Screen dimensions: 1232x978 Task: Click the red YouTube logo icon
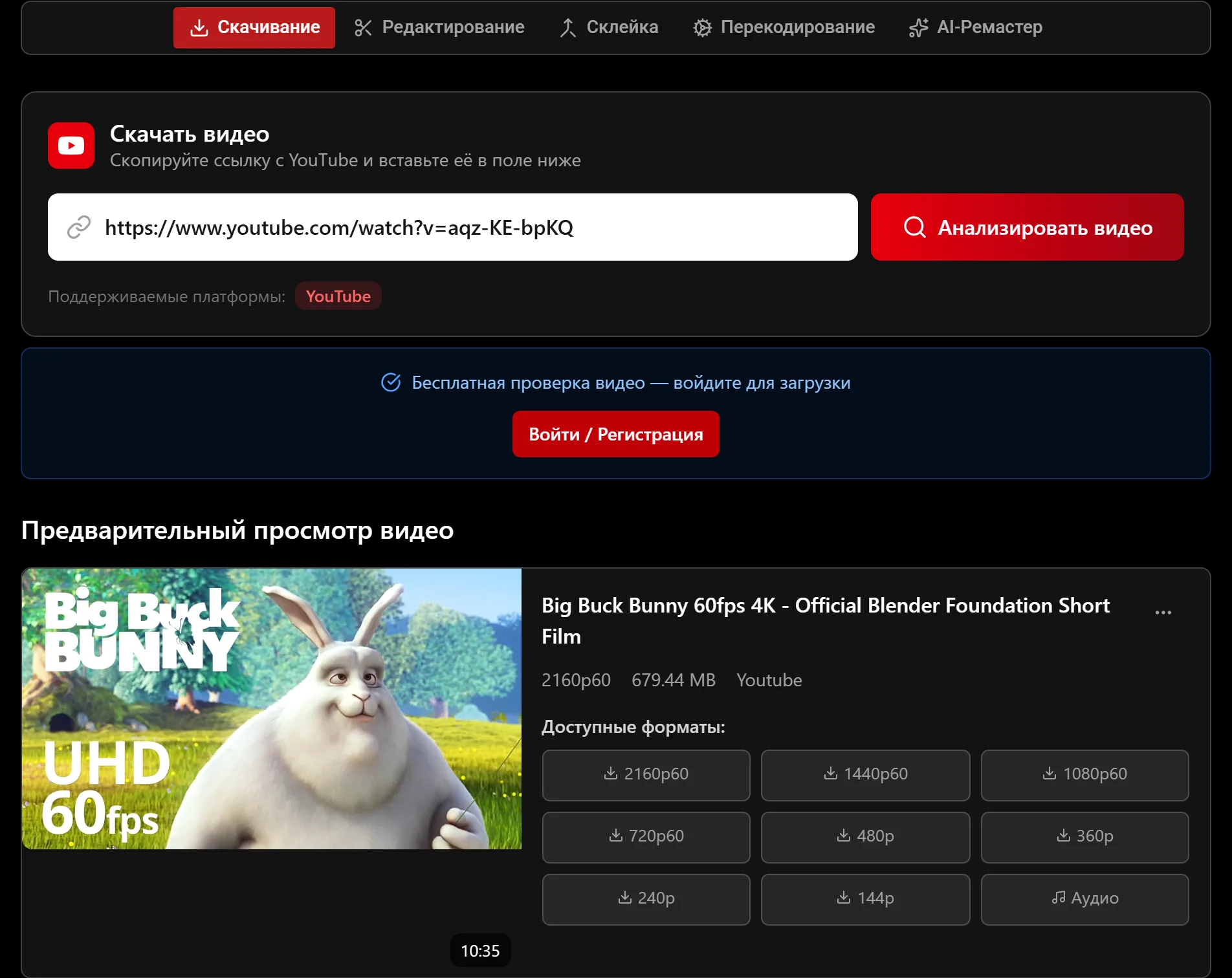[71, 146]
